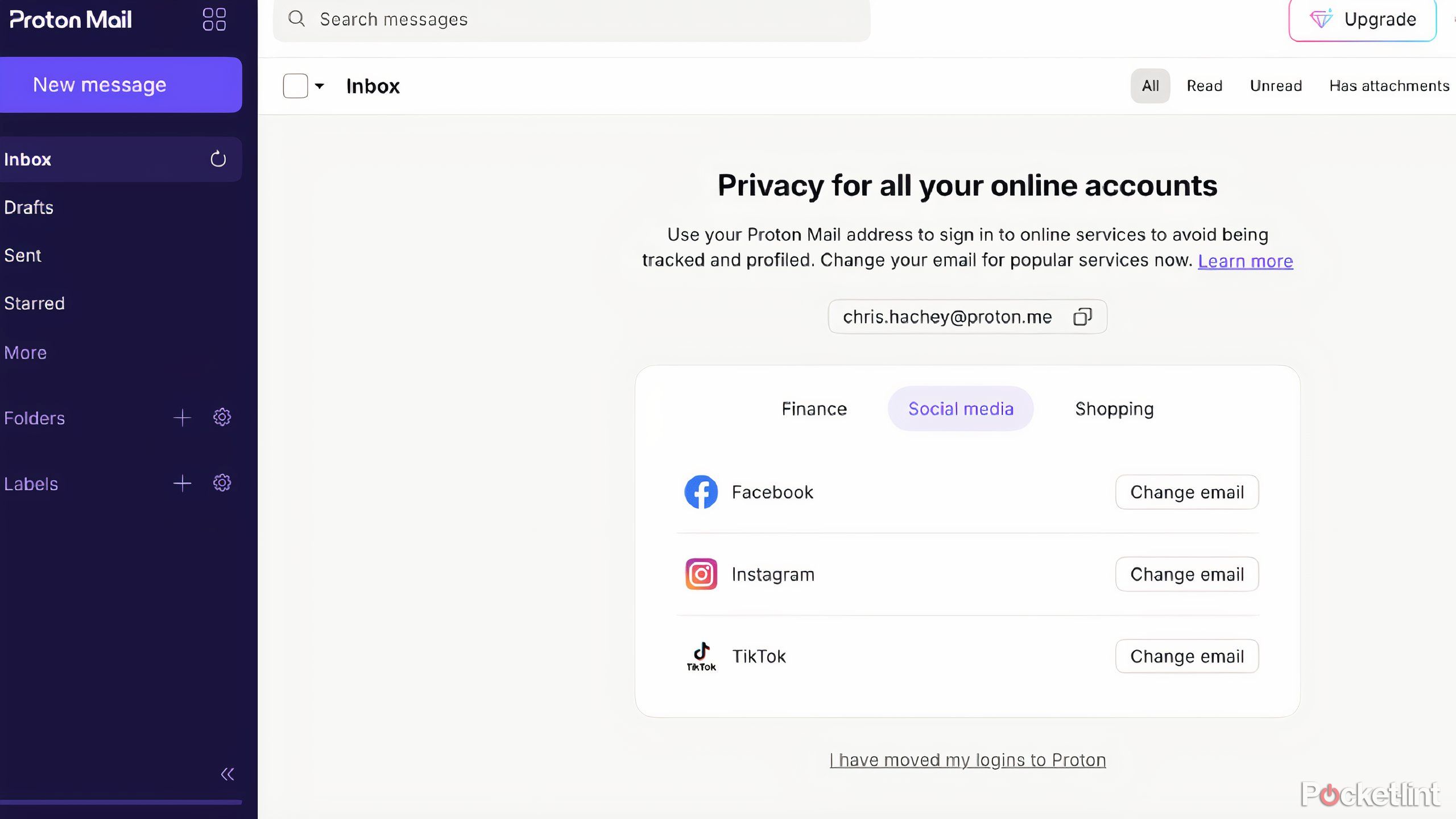Image resolution: width=1456 pixels, height=819 pixels.
Task: Click the Instagram logo icon
Action: pos(701,574)
